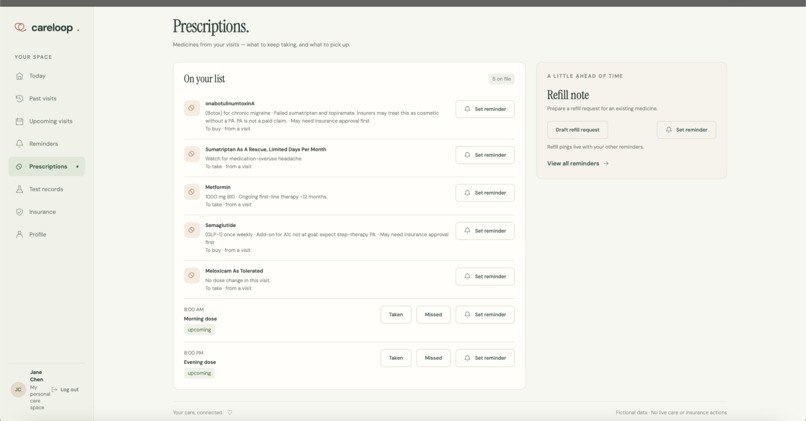Viewport: 806px width, 421px height.
Task: Click the Prescriptions pill icon in sidebar
Action: pos(20,167)
